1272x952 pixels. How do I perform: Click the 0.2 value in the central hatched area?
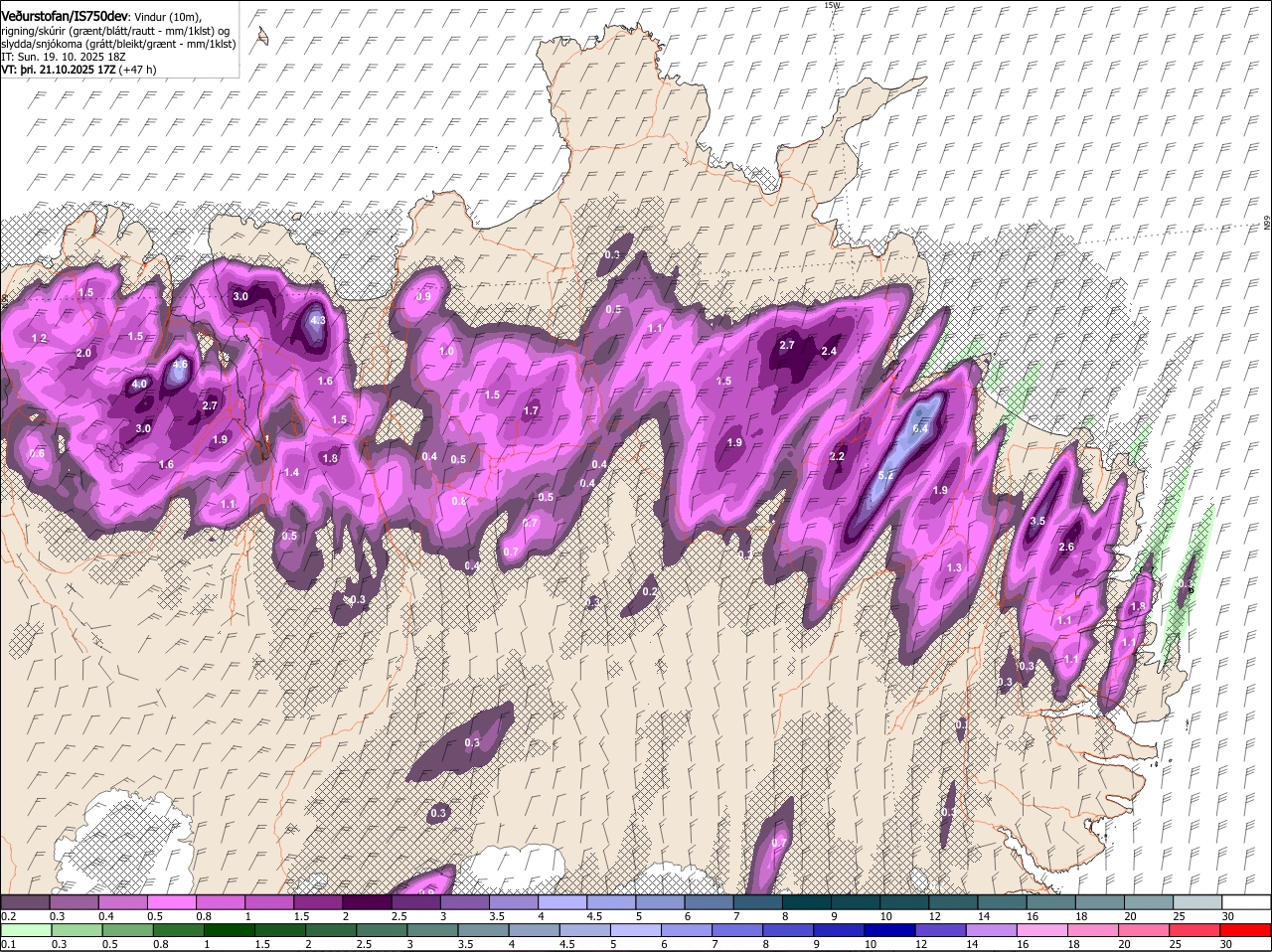649,591
